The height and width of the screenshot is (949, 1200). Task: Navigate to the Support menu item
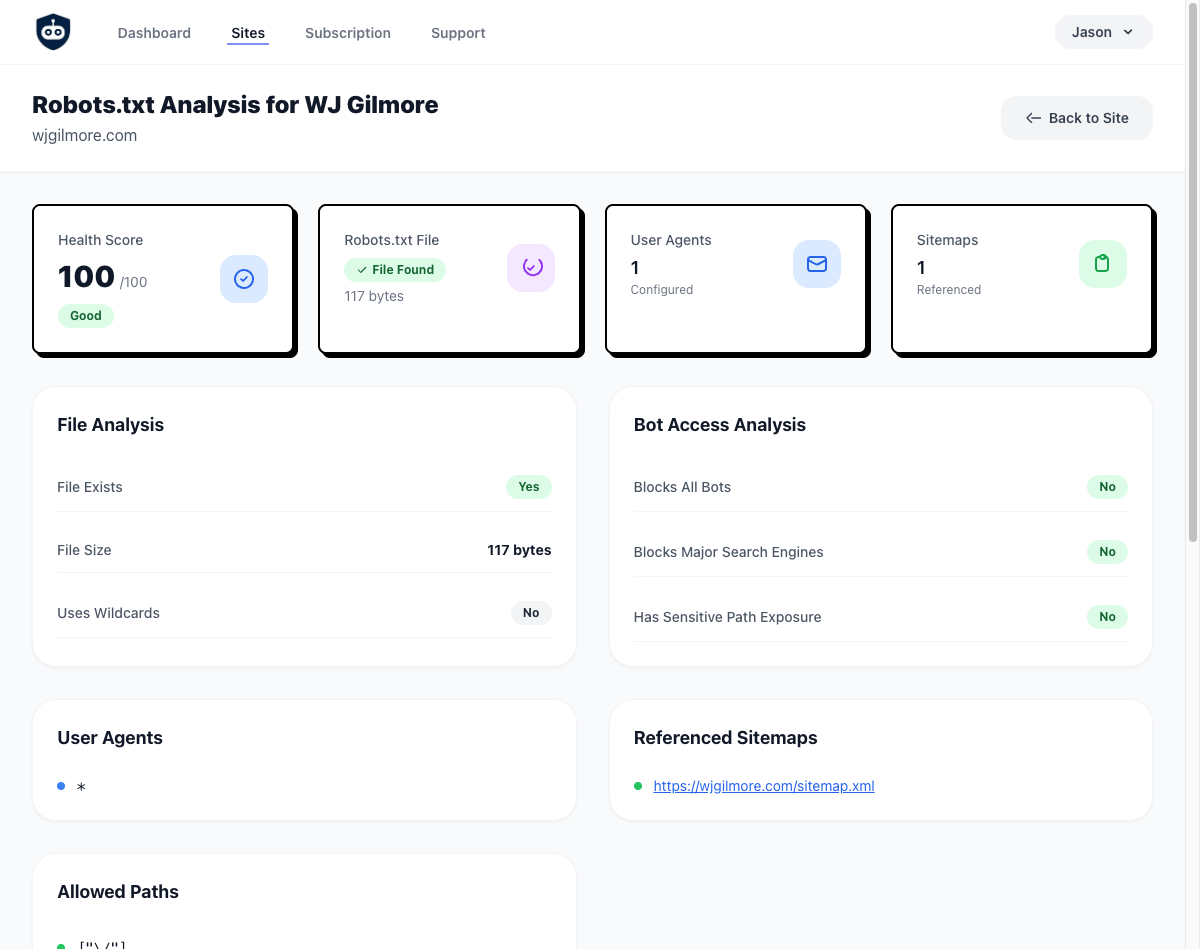coord(458,33)
